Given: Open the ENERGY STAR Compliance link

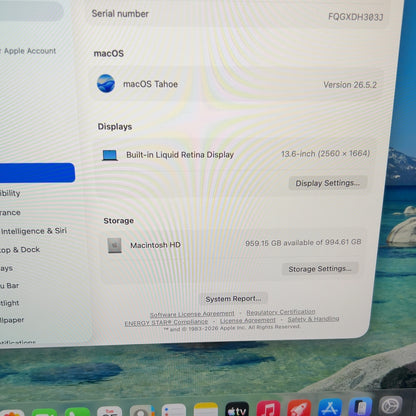Looking at the screenshot, I should [x=166, y=322].
